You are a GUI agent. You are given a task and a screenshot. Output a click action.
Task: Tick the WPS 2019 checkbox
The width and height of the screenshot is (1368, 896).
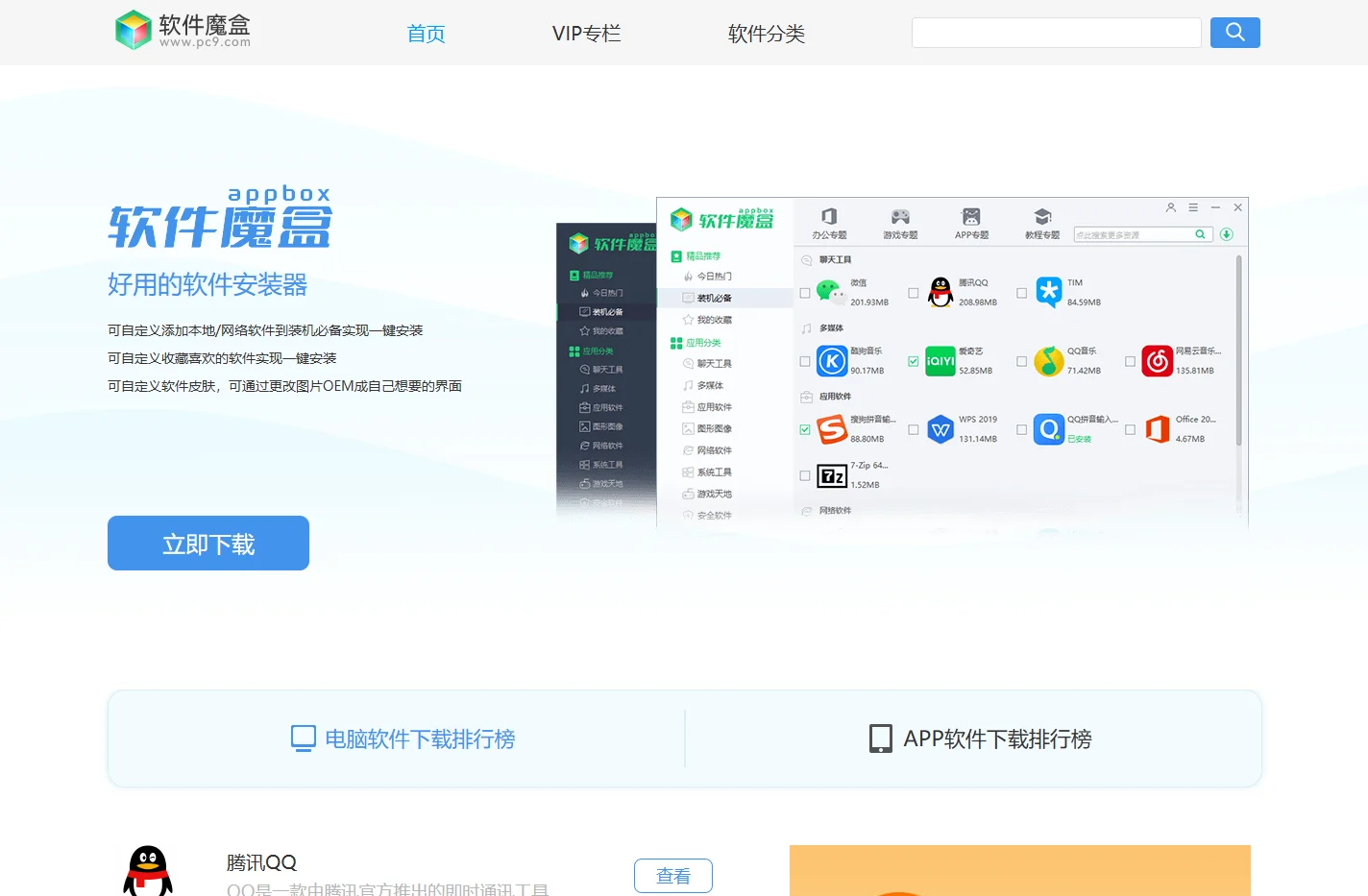[914, 430]
